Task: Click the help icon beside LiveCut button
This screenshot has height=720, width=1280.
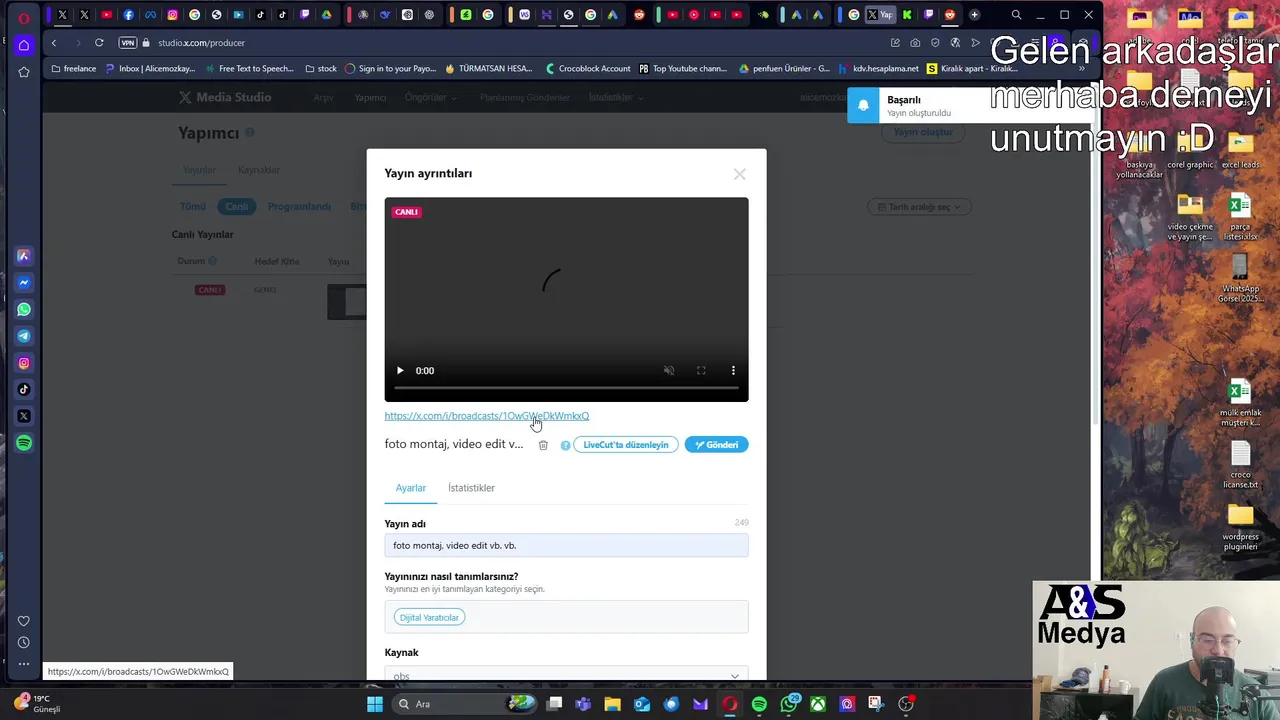Action: (x=565, y=445)
